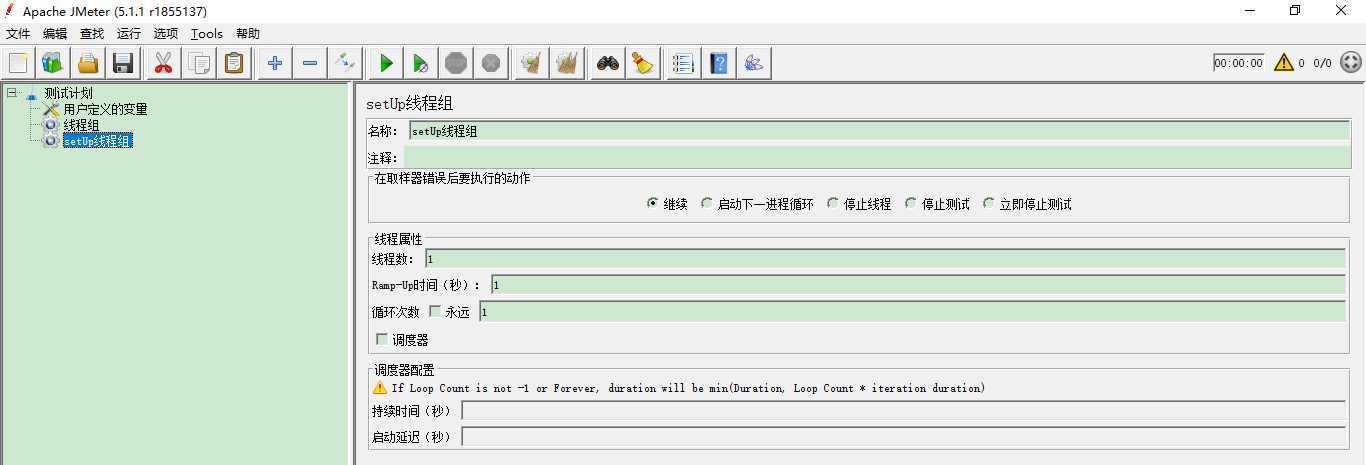Select the setUp线程组 tree node
The image size is (1366, 465).
(x=97, y=141)
